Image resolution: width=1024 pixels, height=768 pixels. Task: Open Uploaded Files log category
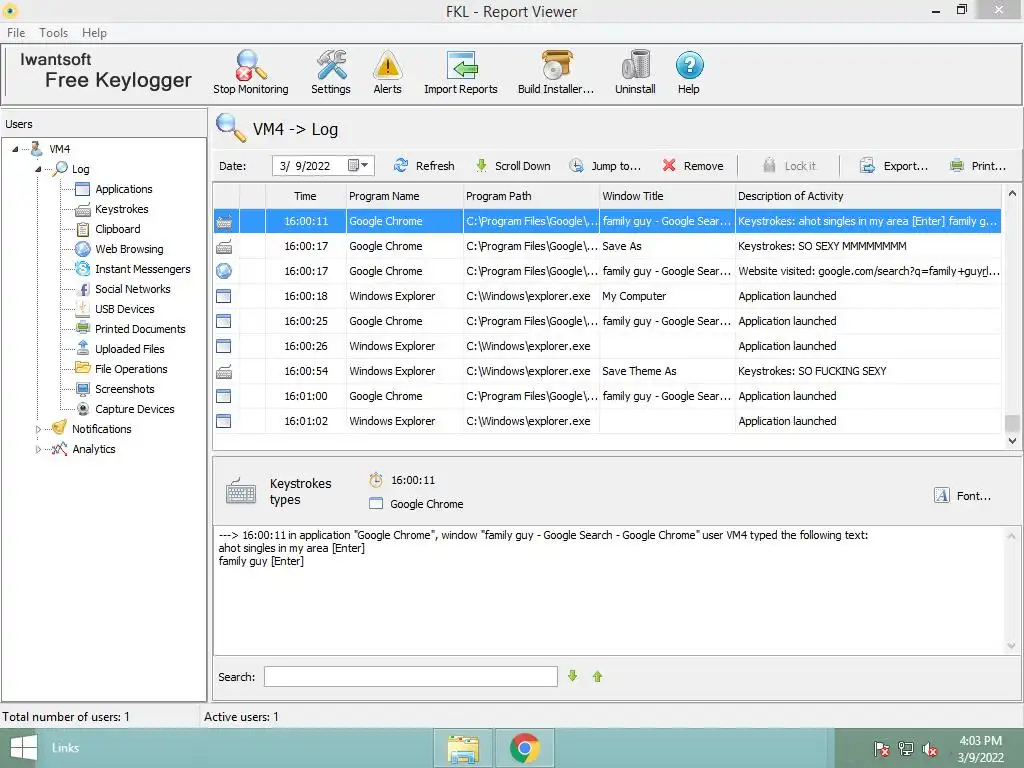point(129,349)
